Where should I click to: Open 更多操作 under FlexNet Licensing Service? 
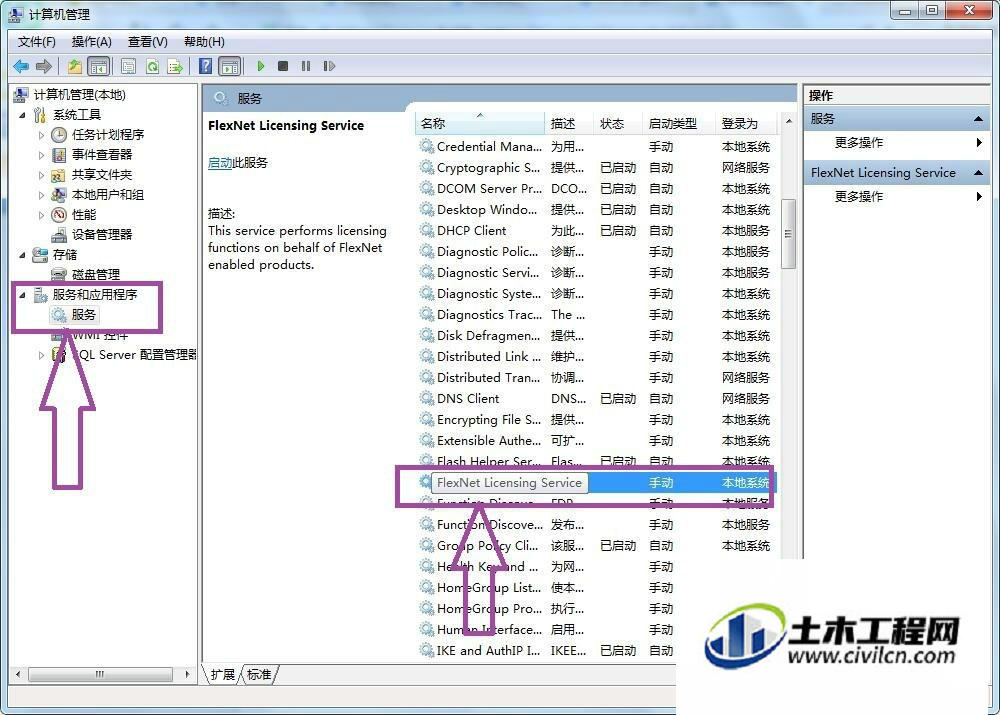click(x=859, y=196)
